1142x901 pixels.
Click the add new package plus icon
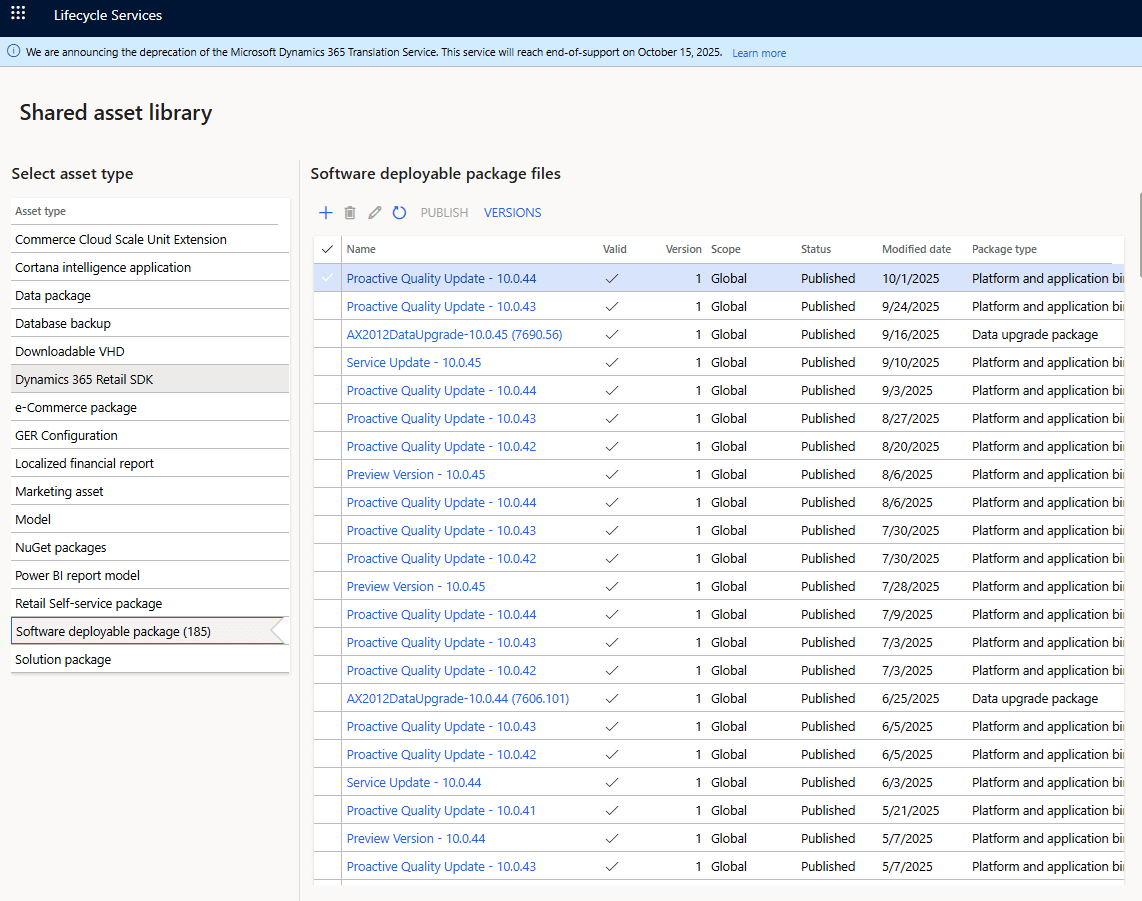click(325, 213)
